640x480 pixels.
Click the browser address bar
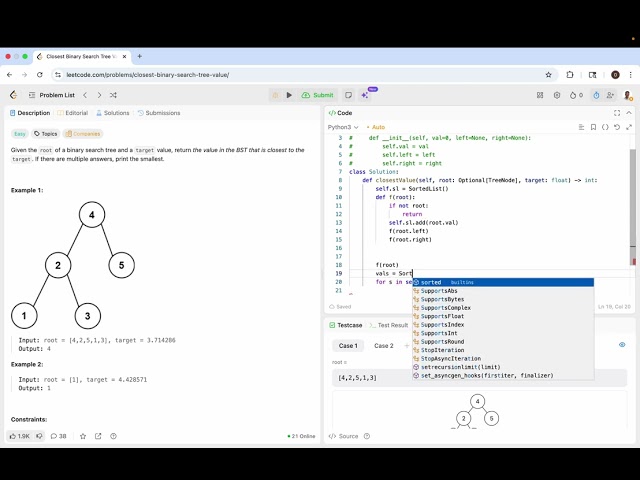302,75
